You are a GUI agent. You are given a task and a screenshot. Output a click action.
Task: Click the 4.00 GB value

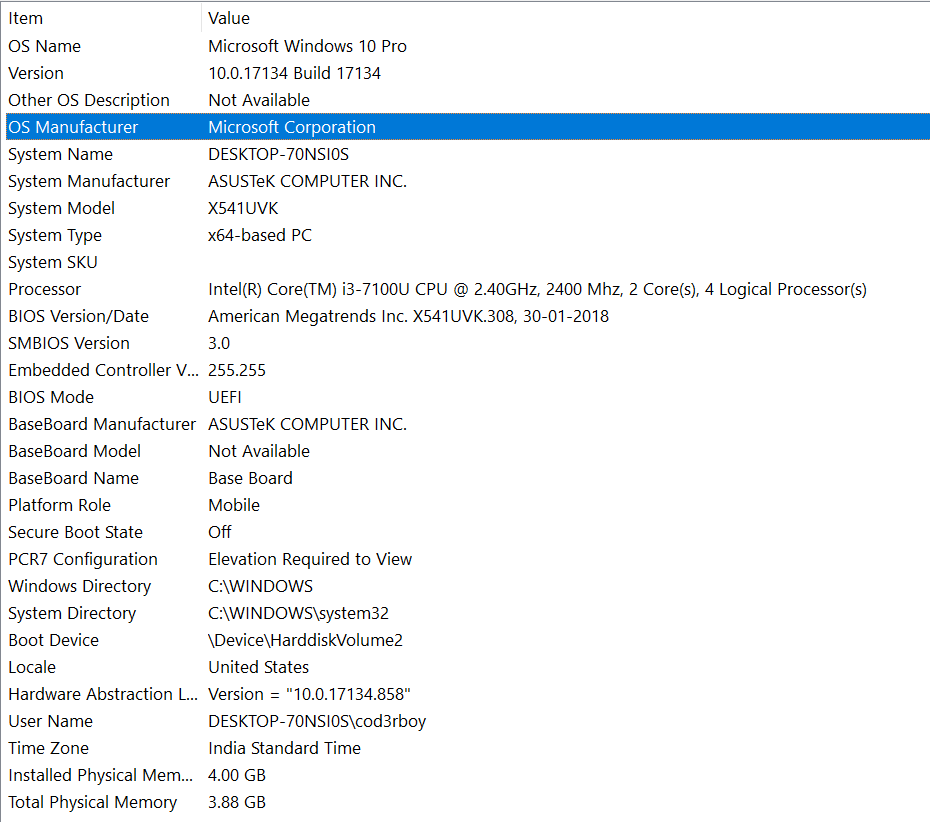point(237,775)
